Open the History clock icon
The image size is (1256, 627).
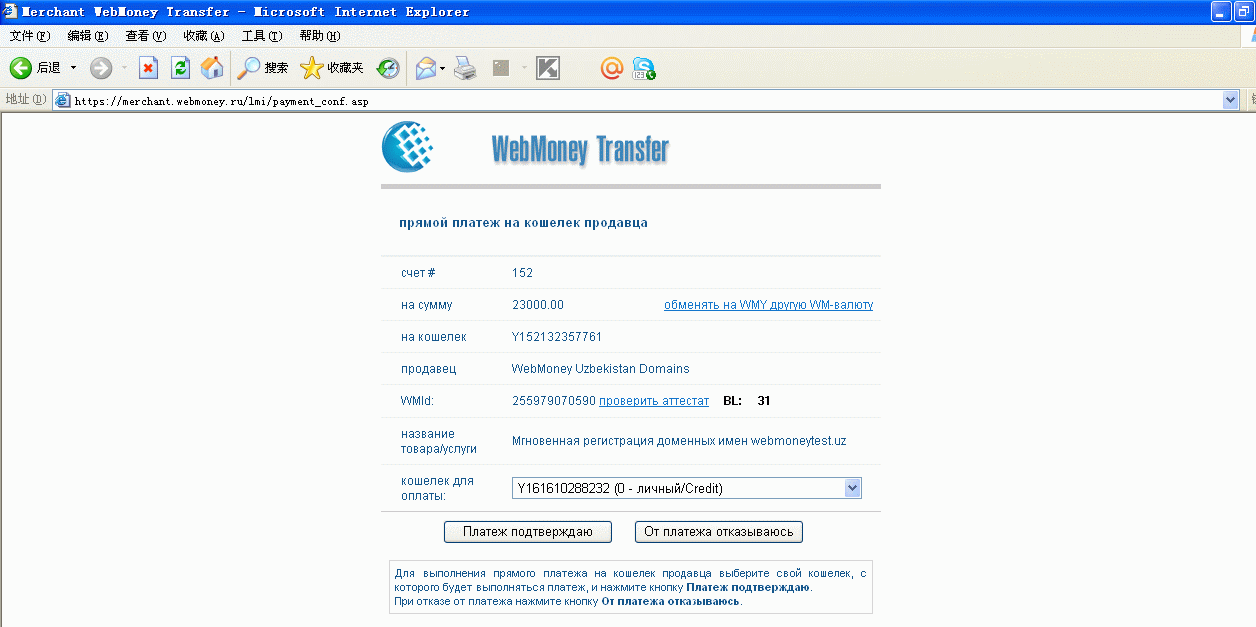tap(388, 68)
